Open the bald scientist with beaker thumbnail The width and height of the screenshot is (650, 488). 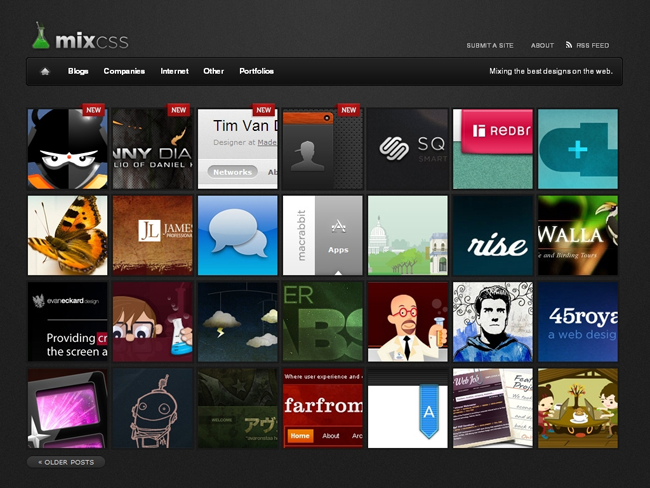(407, 322)
